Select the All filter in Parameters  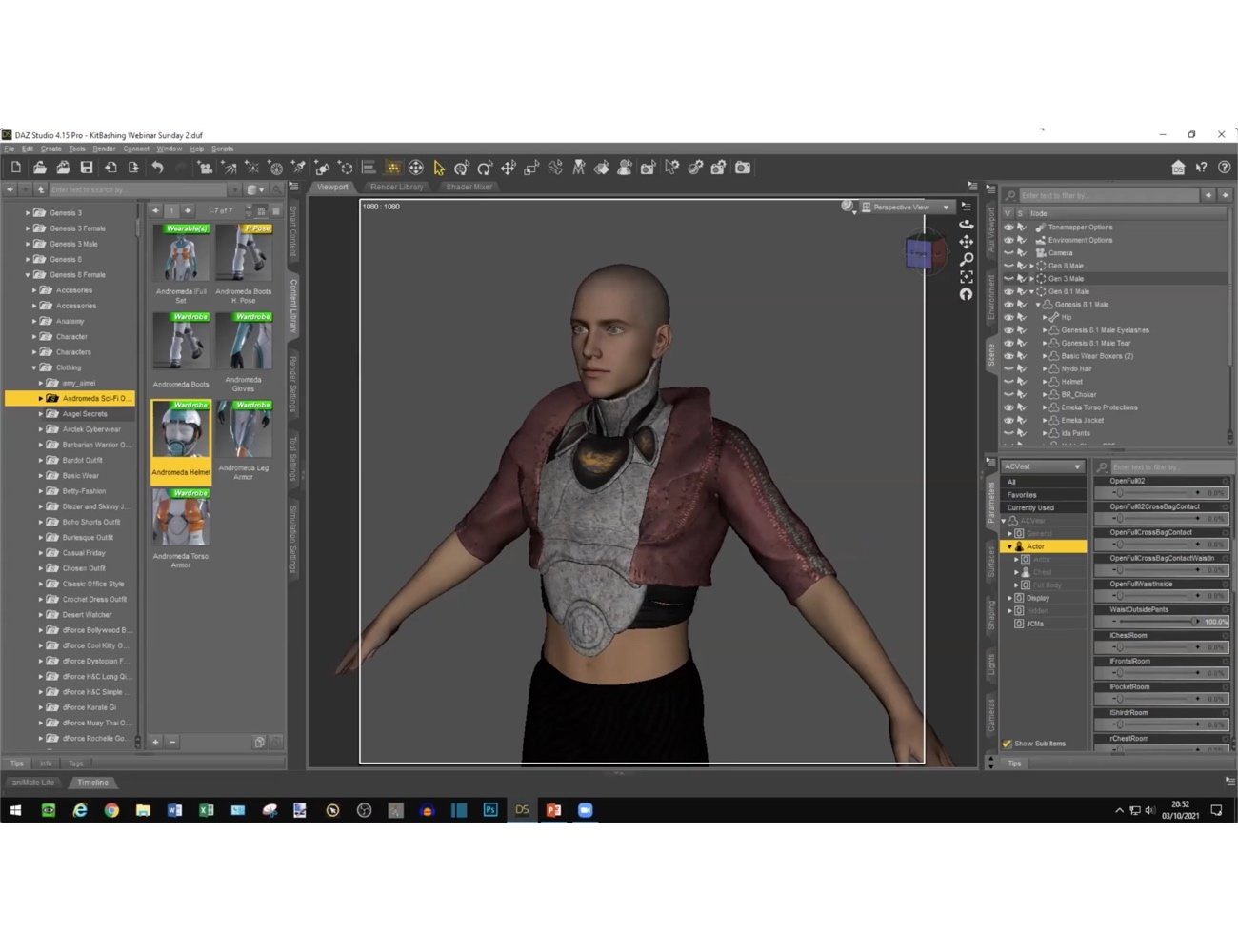click(x=1044, y=482)
